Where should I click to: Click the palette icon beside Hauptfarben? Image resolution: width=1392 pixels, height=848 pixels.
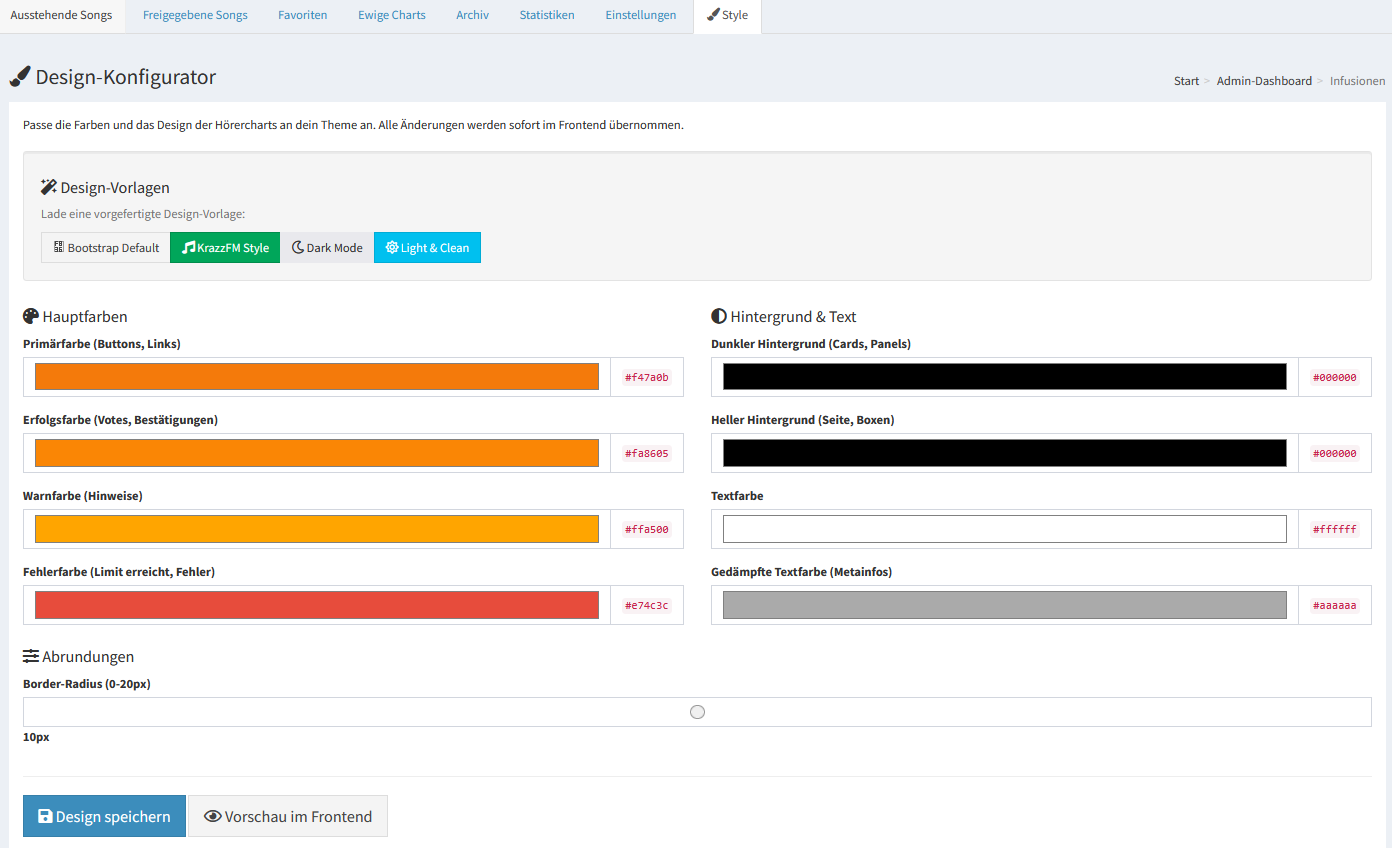point(31,316)
